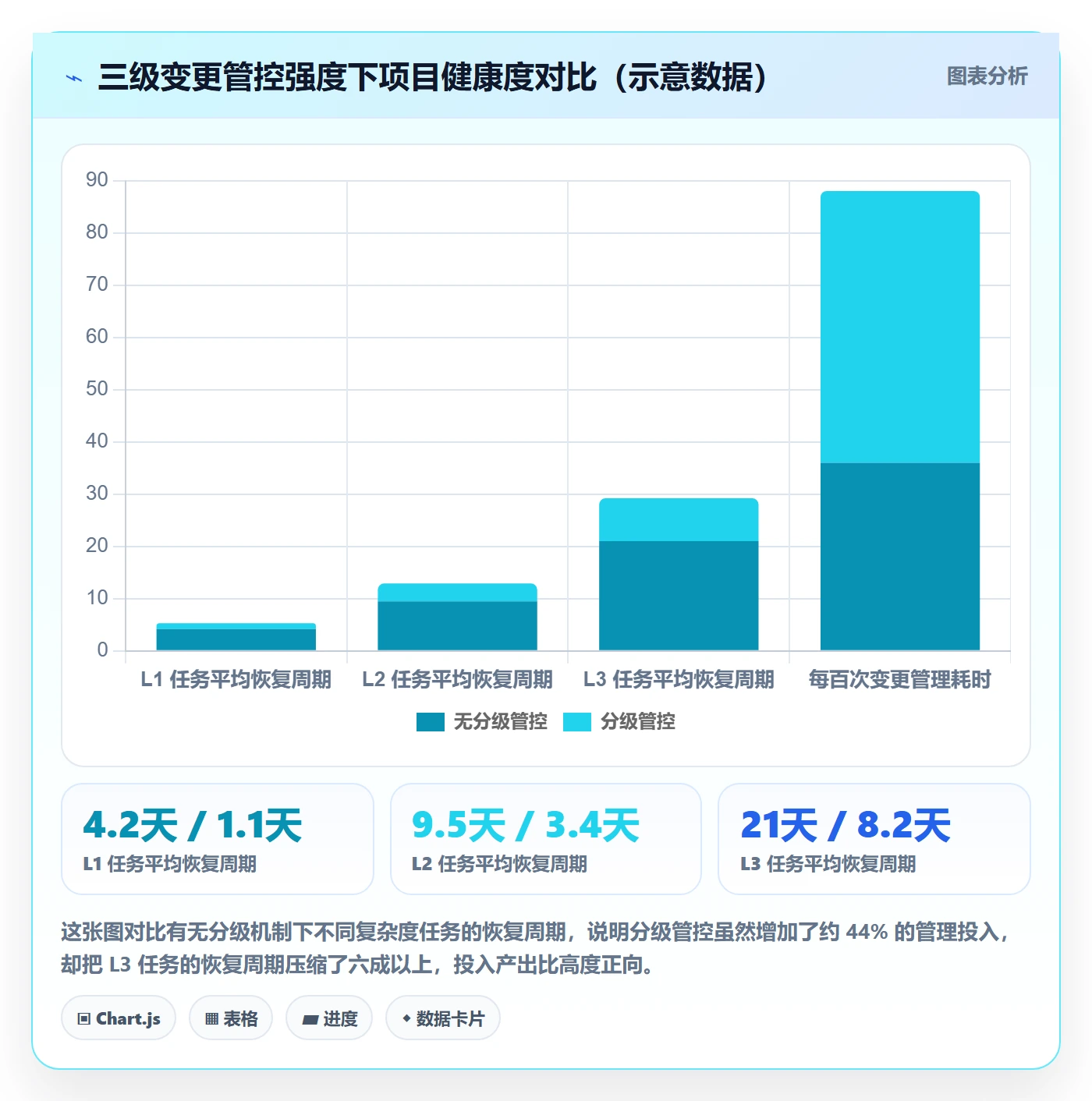This screenshot has height=1101, width=1092.
Task: Click axis label L3 任务平均恢复周期
Action: 679,679
